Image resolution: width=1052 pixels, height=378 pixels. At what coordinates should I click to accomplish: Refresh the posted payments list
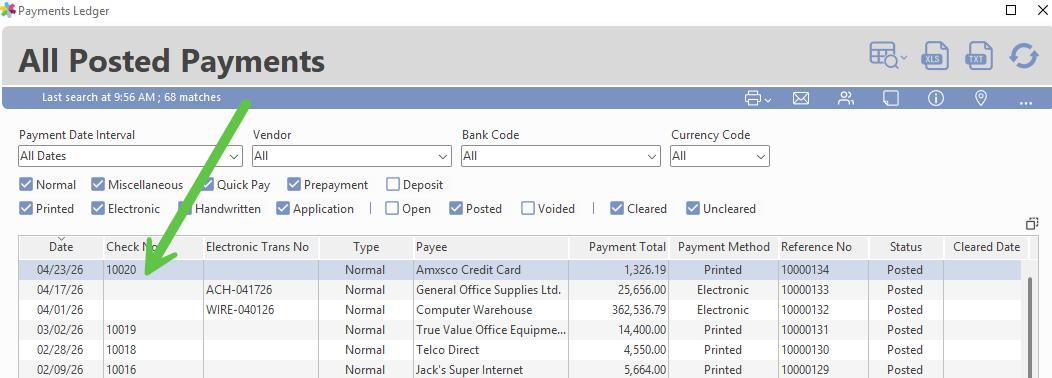(1024, 56)
